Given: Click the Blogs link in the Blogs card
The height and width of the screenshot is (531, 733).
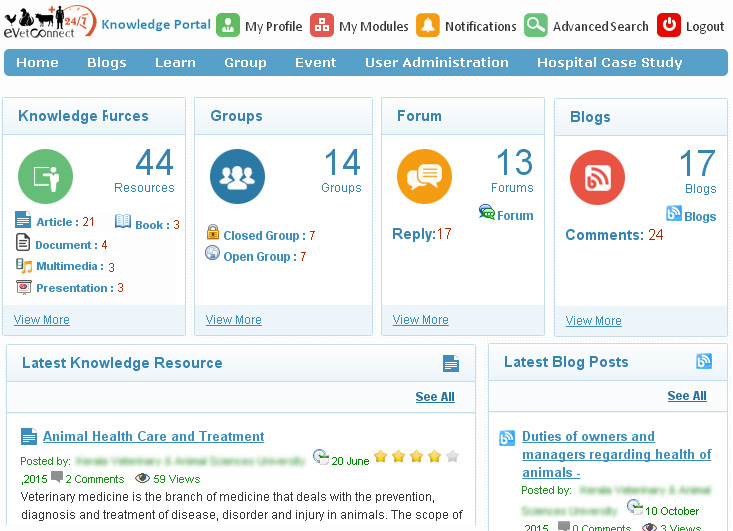Looking at the screenshot, I should 700,216.
